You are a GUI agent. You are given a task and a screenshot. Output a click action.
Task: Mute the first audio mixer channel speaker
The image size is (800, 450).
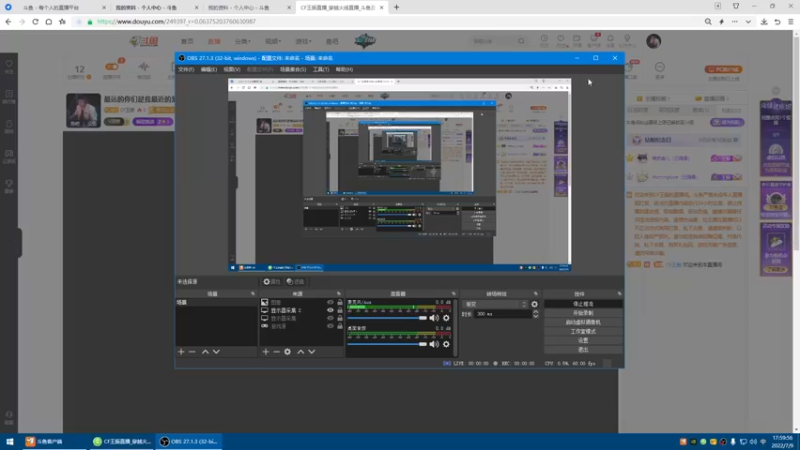(434, 318)
